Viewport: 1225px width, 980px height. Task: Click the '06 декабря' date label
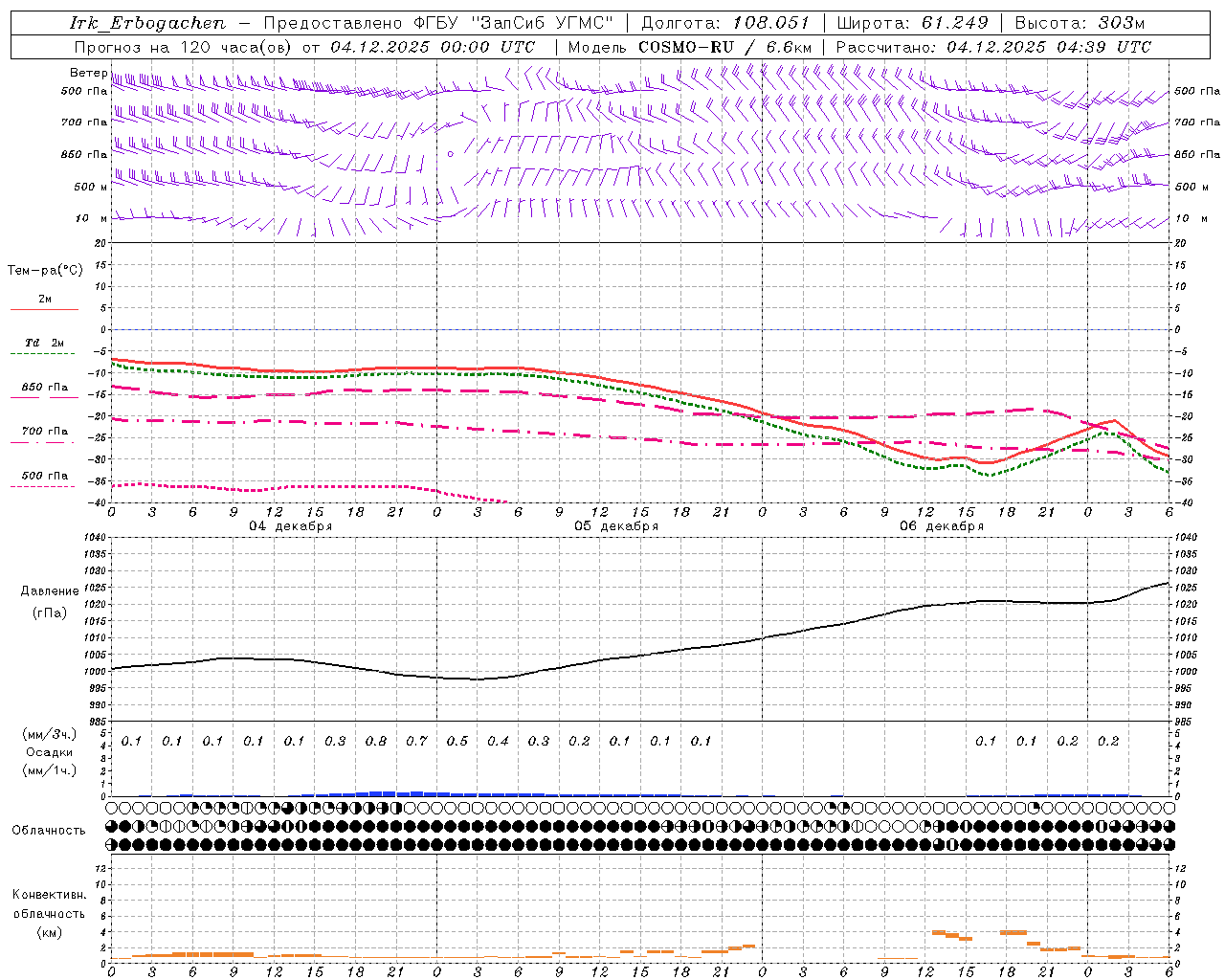click(942, 526)
